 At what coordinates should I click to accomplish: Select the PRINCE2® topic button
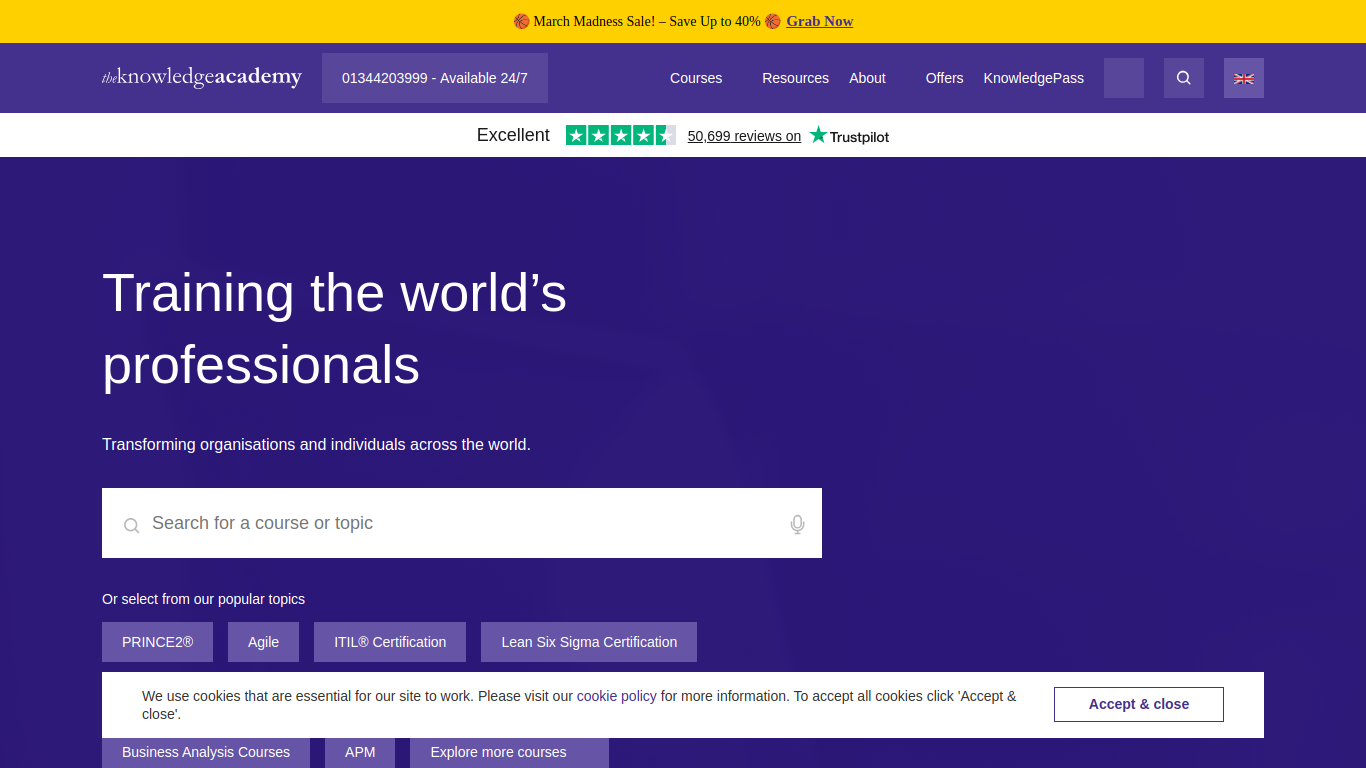[157, 642]
